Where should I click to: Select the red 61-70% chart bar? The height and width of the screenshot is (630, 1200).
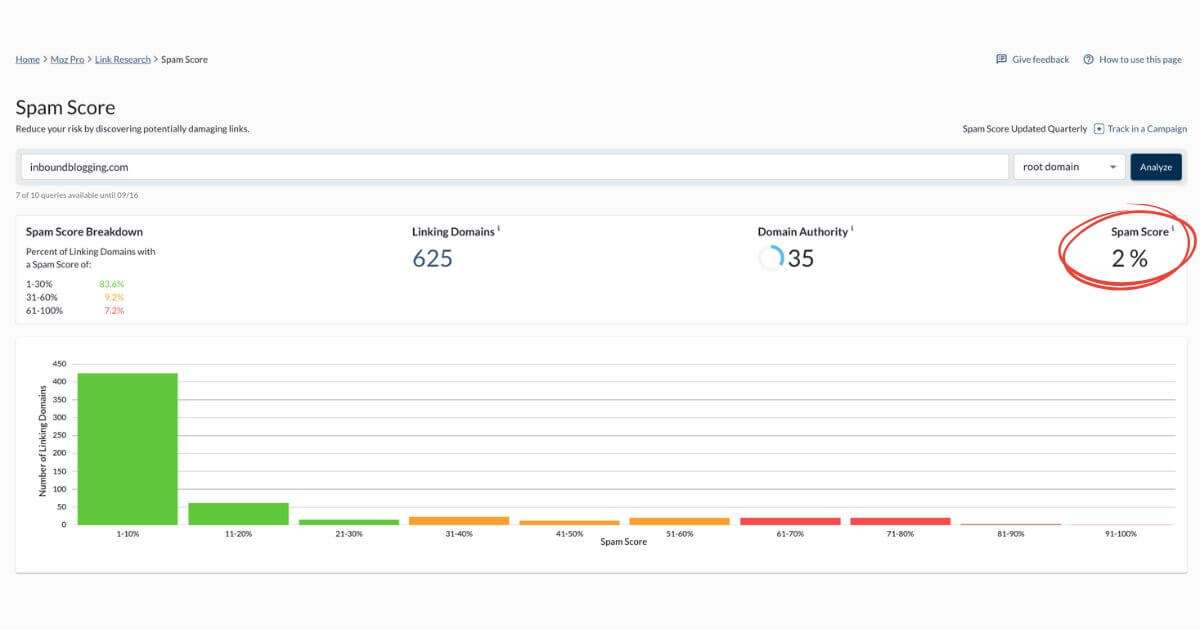[x=791, y=521]
